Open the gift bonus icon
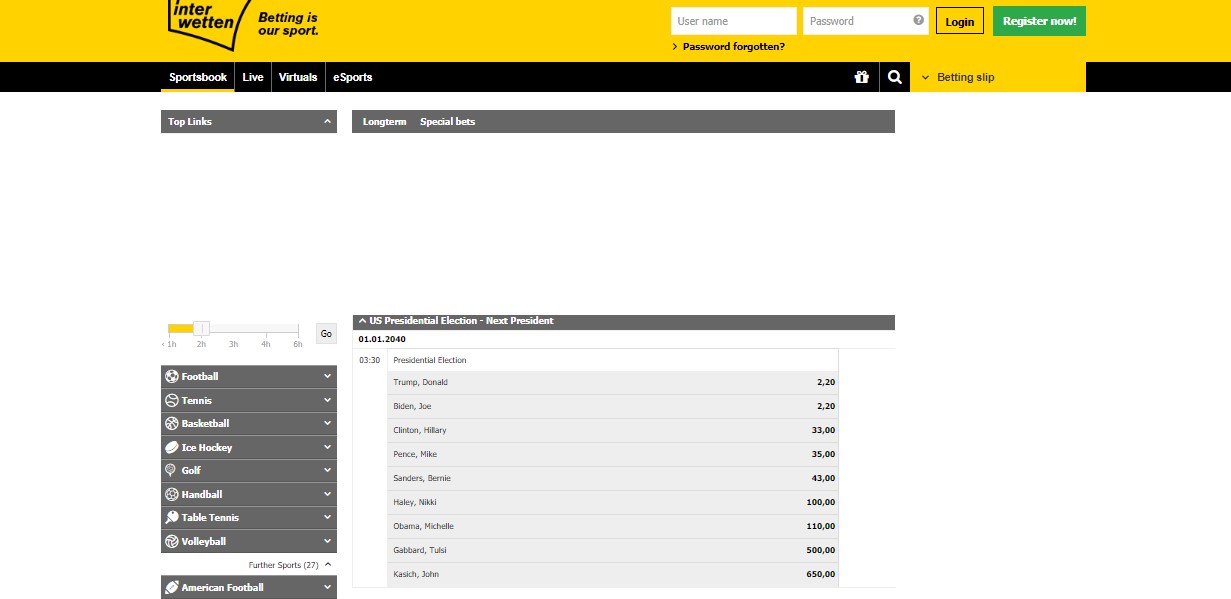Viewport: 1231px width, 599px height. 862,77
